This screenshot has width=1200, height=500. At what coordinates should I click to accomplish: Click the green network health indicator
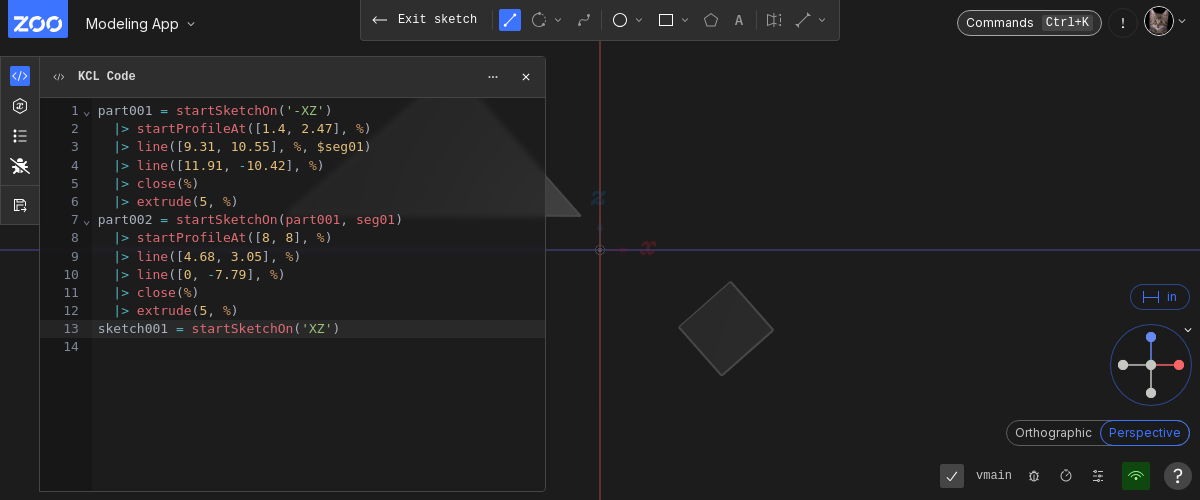click(1135, 476)
